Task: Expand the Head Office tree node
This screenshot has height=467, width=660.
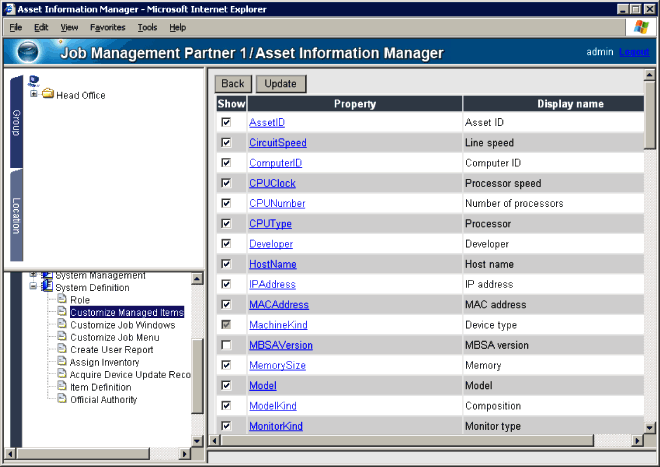Action: [x=34, y=95]
